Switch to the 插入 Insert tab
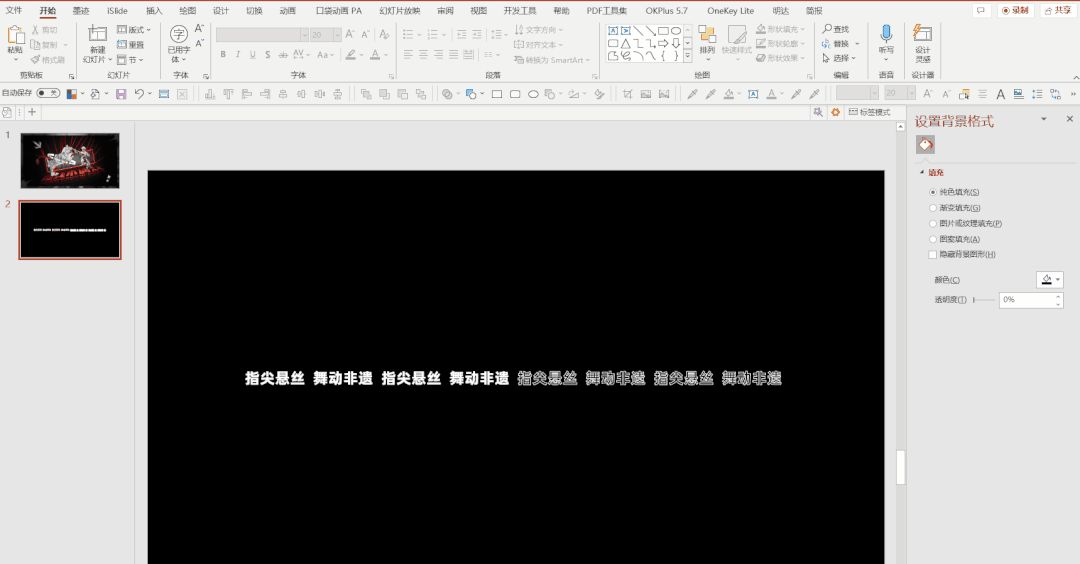Image resolution: width=1080 pixels, height=564 pixels. pos(154,10)
